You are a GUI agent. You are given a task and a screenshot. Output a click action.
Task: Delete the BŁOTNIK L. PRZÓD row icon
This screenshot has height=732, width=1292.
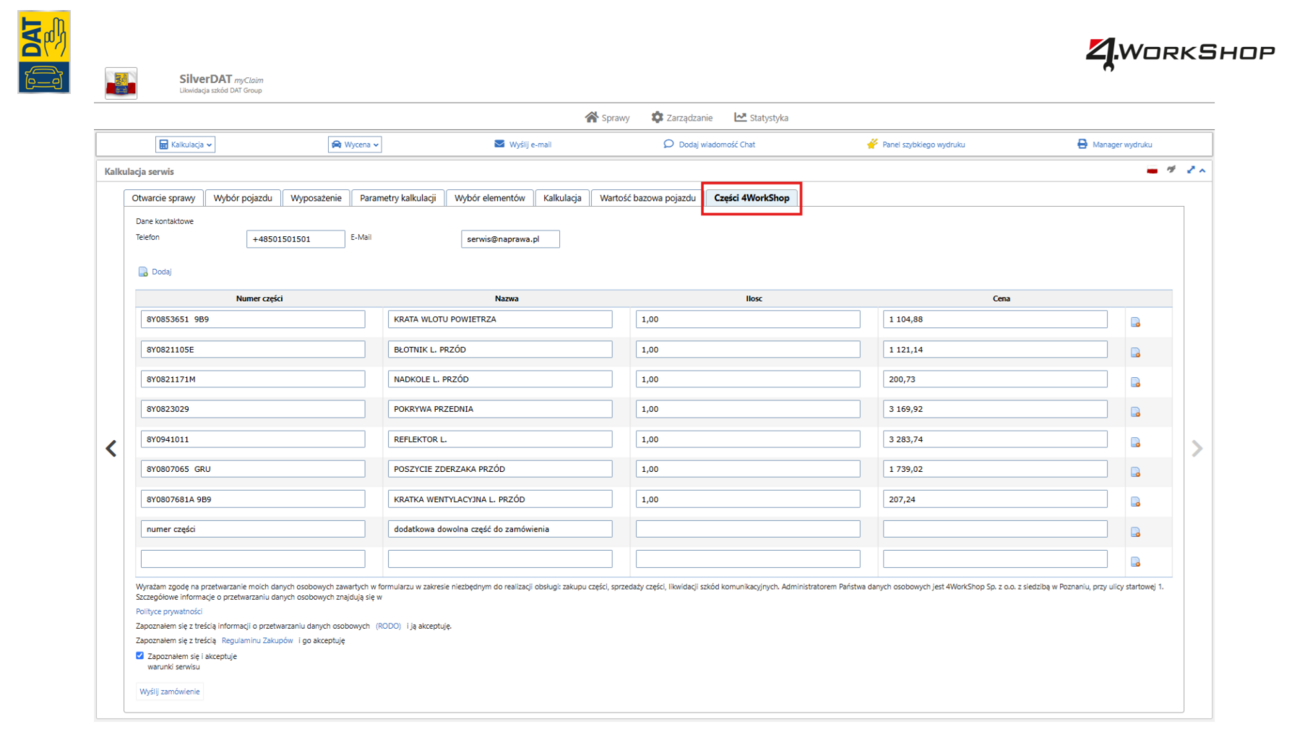(x=1135, y=352)
